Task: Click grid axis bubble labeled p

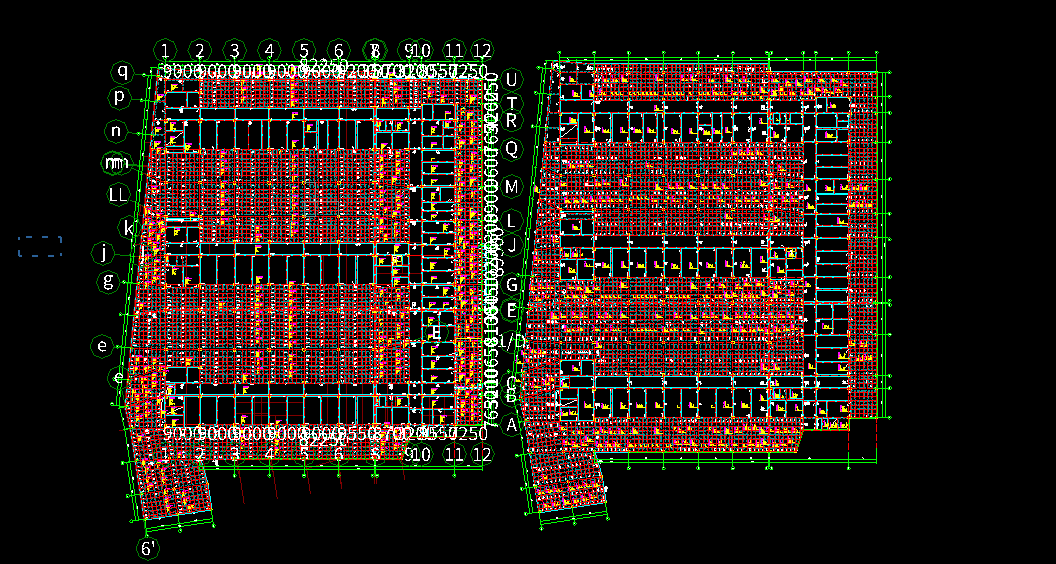Action: pyautogui.click(x=119, y=97)
